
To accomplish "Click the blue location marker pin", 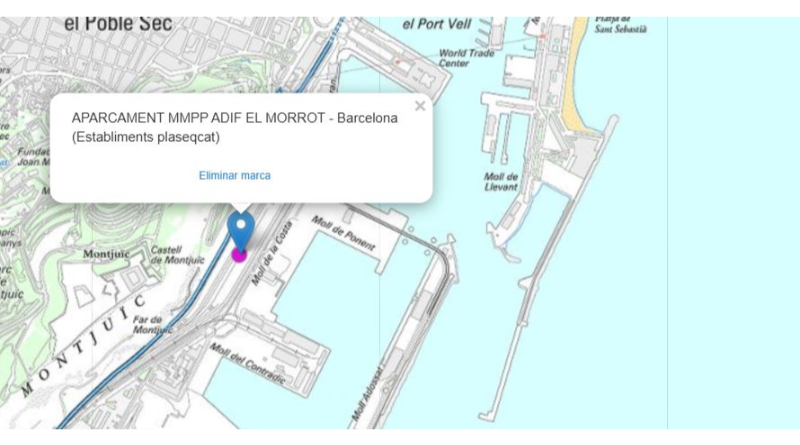I will pyautogui.click(x=240, y=229).
